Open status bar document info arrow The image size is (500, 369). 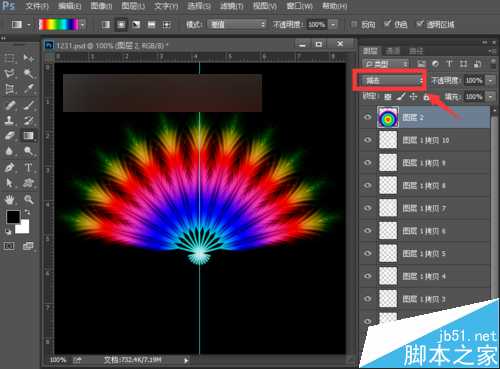[x=186, y=360]
